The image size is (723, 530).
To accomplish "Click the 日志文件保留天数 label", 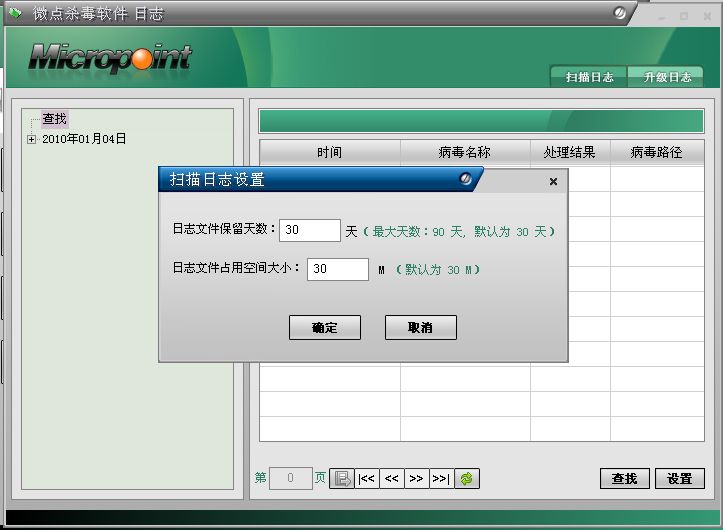I will pyautogui.click(x=224, y=229).
